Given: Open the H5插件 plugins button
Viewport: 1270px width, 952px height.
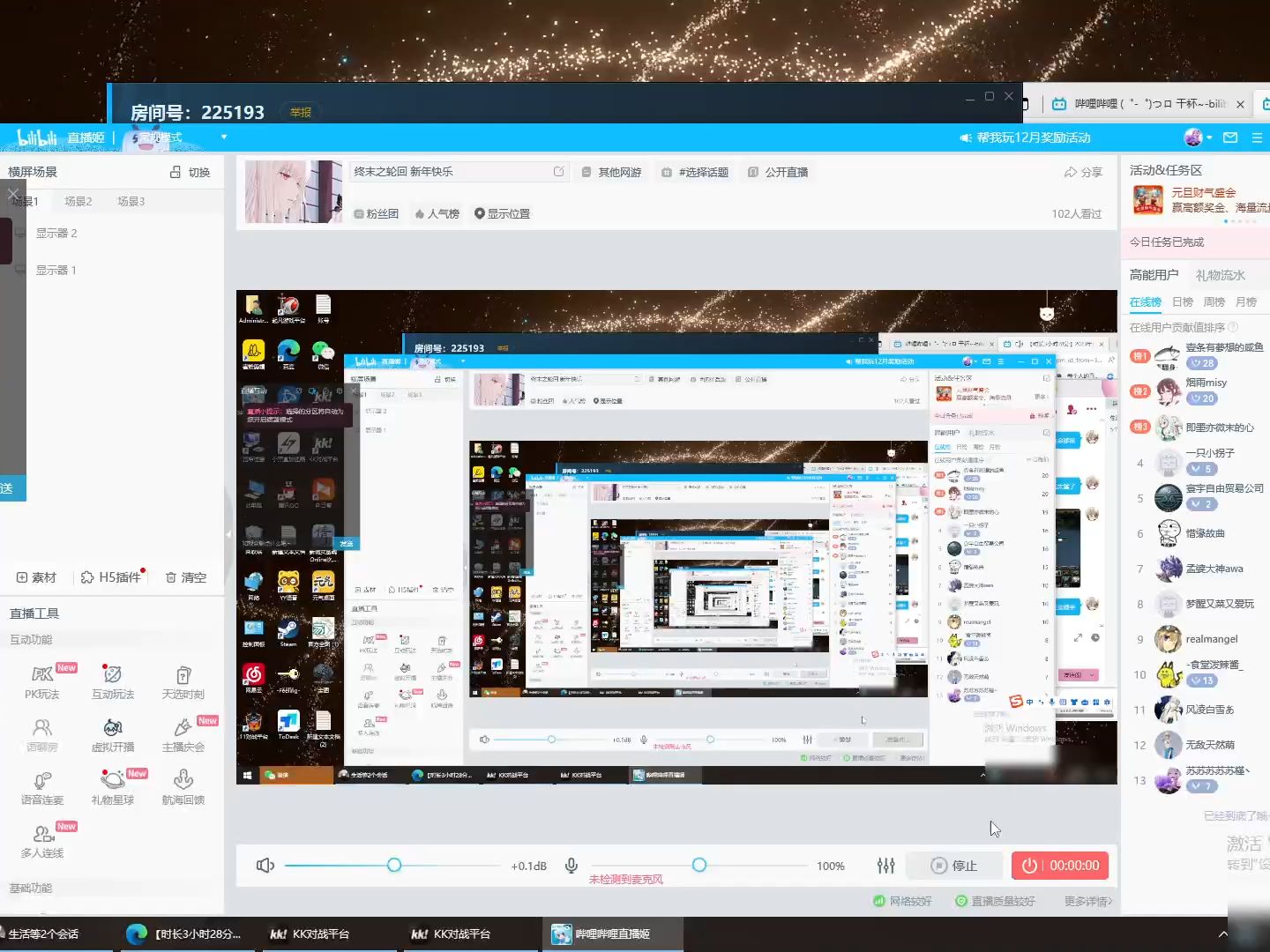Looking at the screenshot, I should pos(111,577).
